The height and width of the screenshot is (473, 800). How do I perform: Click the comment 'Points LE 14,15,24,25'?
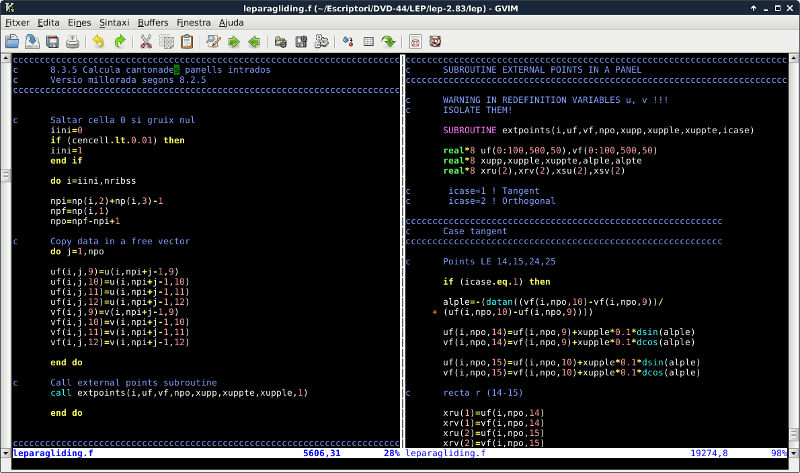coord(499,261)
